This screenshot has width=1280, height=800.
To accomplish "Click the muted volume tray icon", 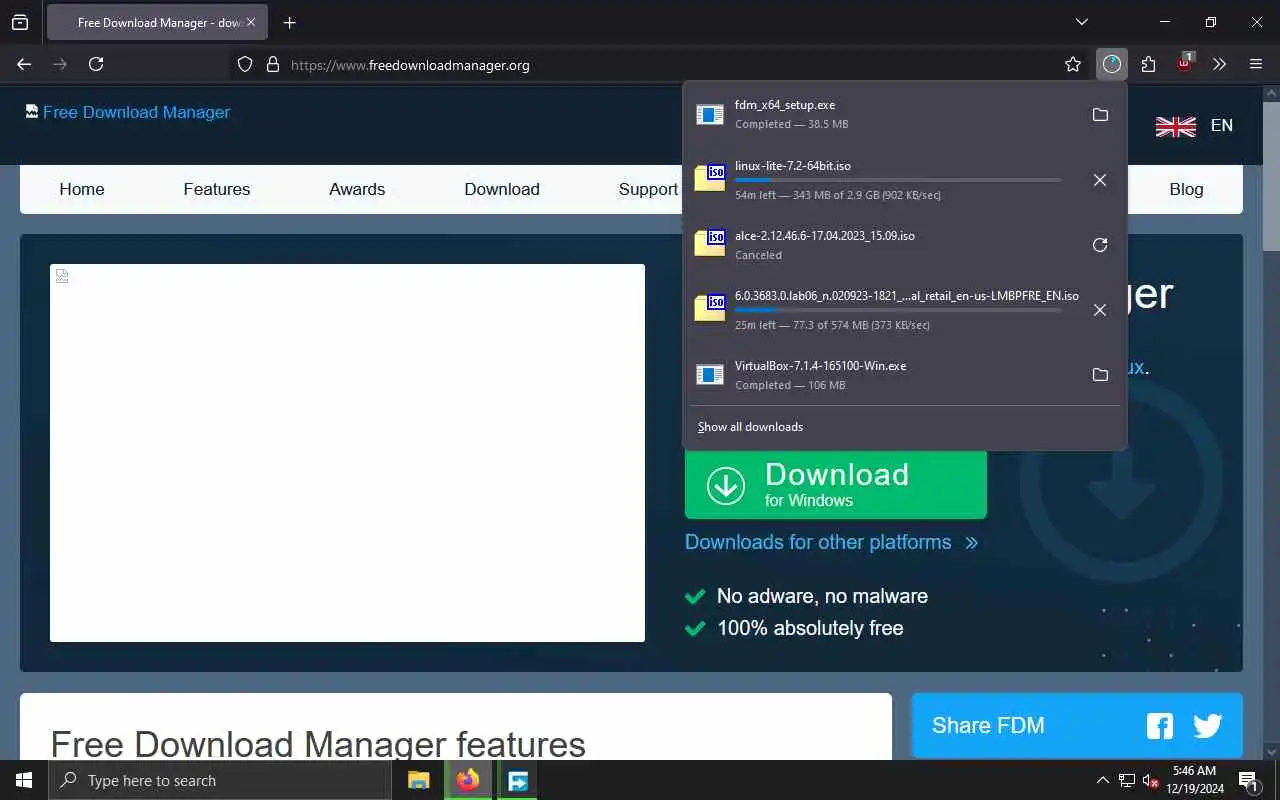I will (x=1151, y=780).
